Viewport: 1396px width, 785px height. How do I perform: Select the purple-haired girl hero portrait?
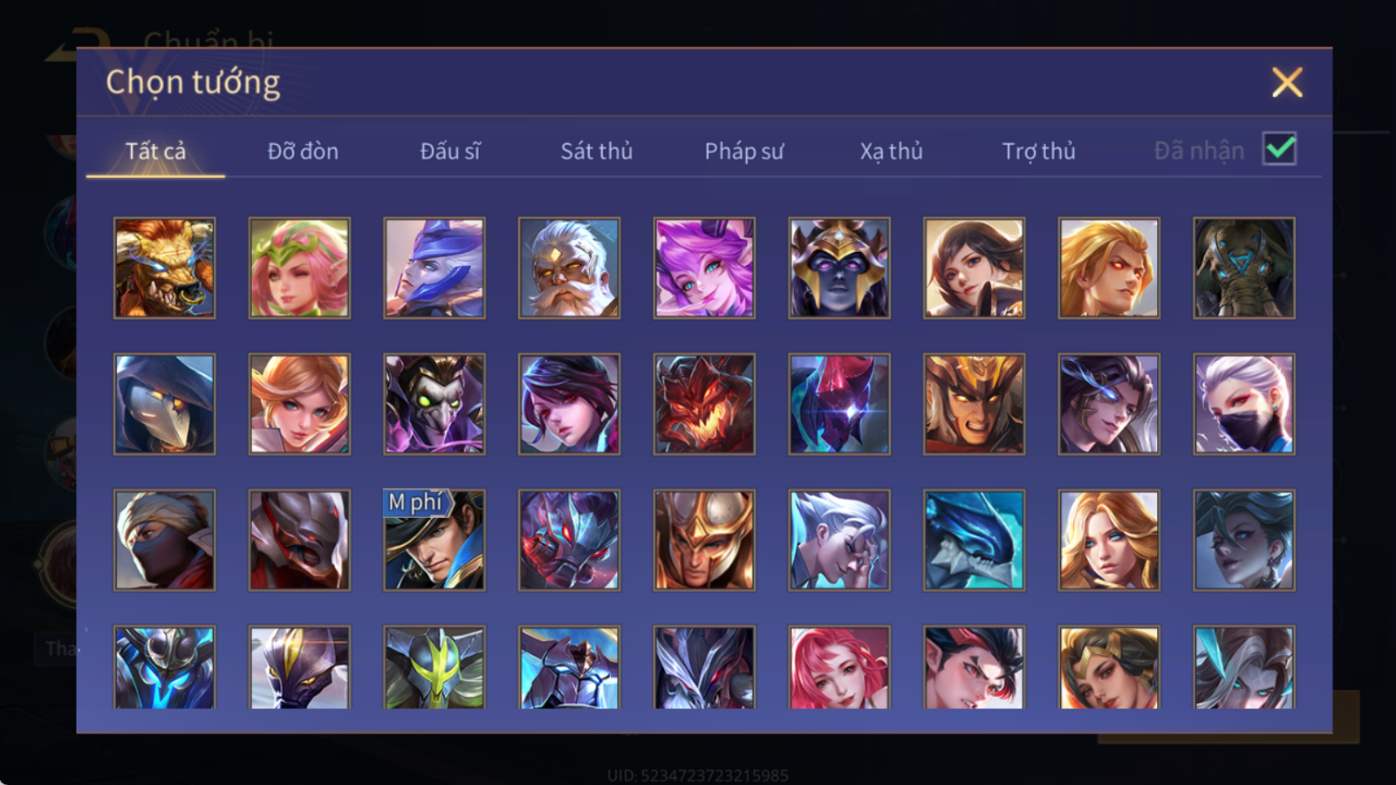[704, 268]
